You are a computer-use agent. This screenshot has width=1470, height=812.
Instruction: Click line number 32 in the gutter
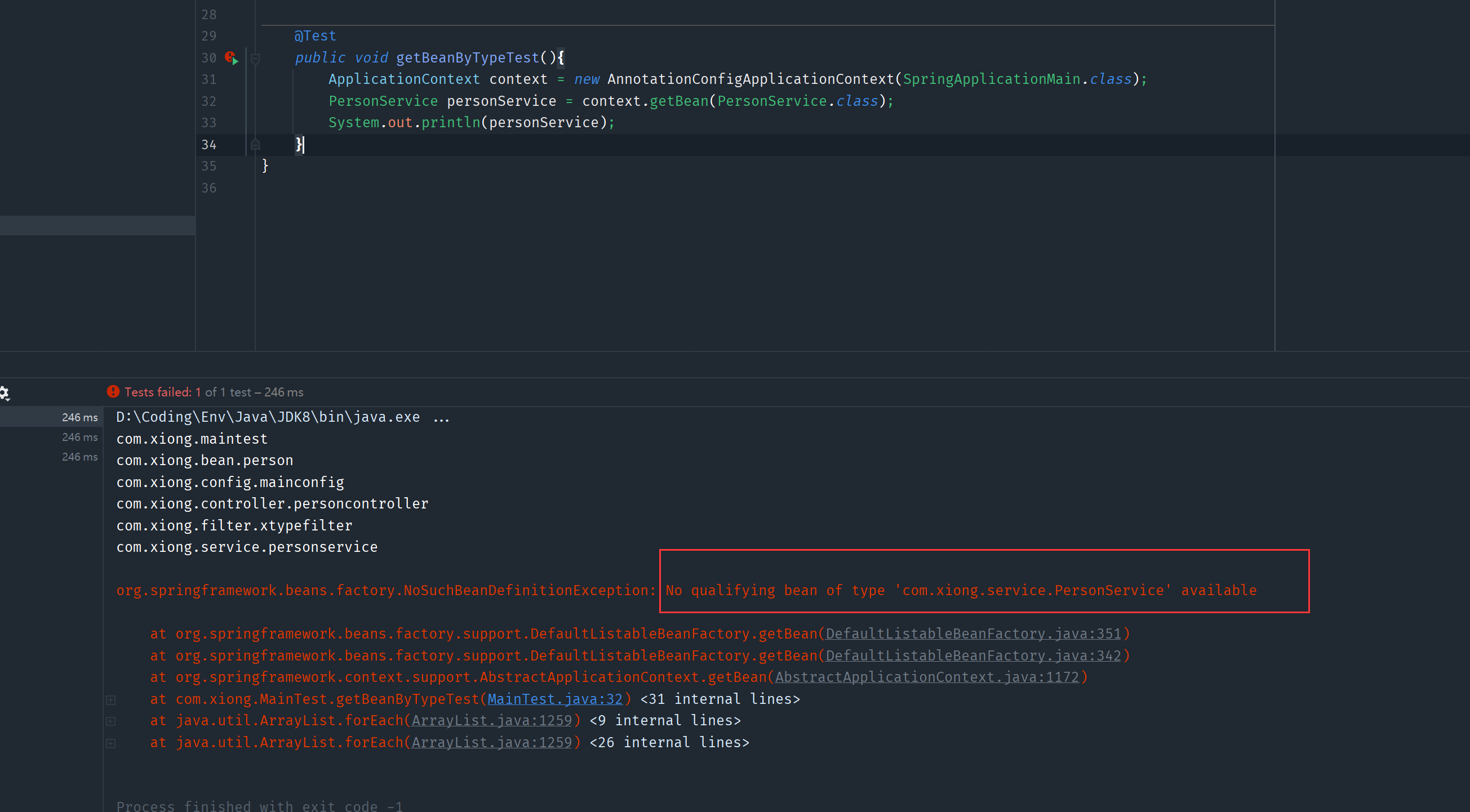[209, 101]
